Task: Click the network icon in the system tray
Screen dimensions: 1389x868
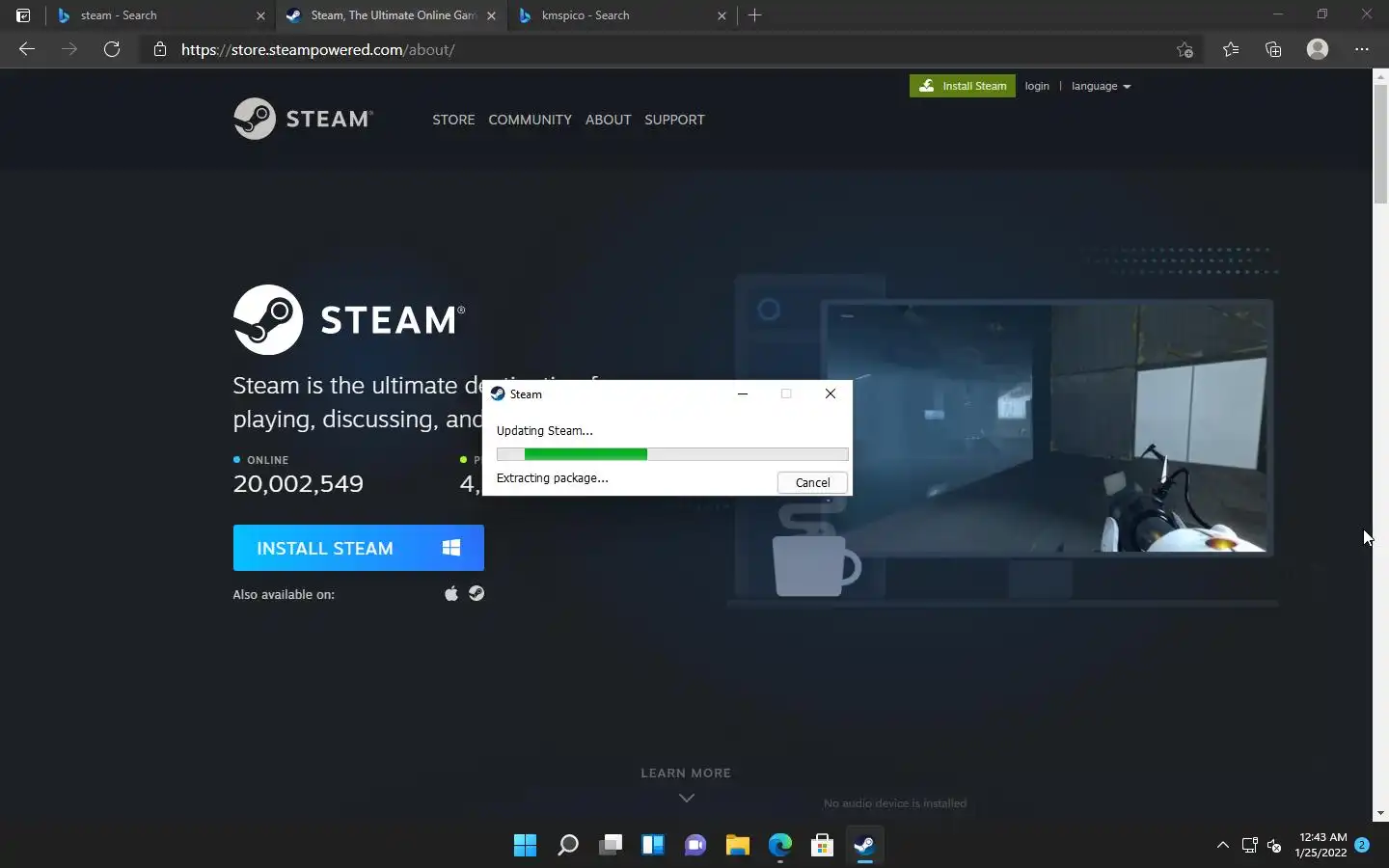Action: [x=1250, y=846]
